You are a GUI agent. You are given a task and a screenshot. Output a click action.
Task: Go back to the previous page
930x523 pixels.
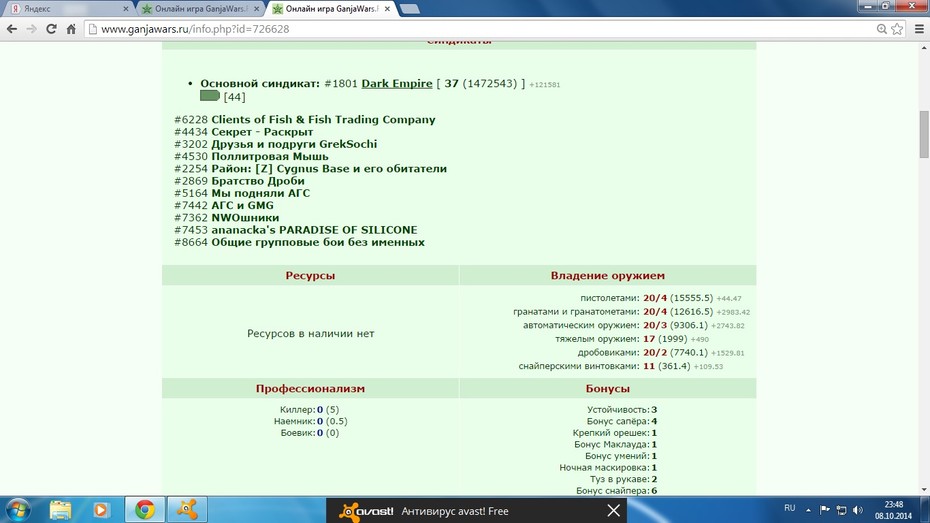pos(12,29)
